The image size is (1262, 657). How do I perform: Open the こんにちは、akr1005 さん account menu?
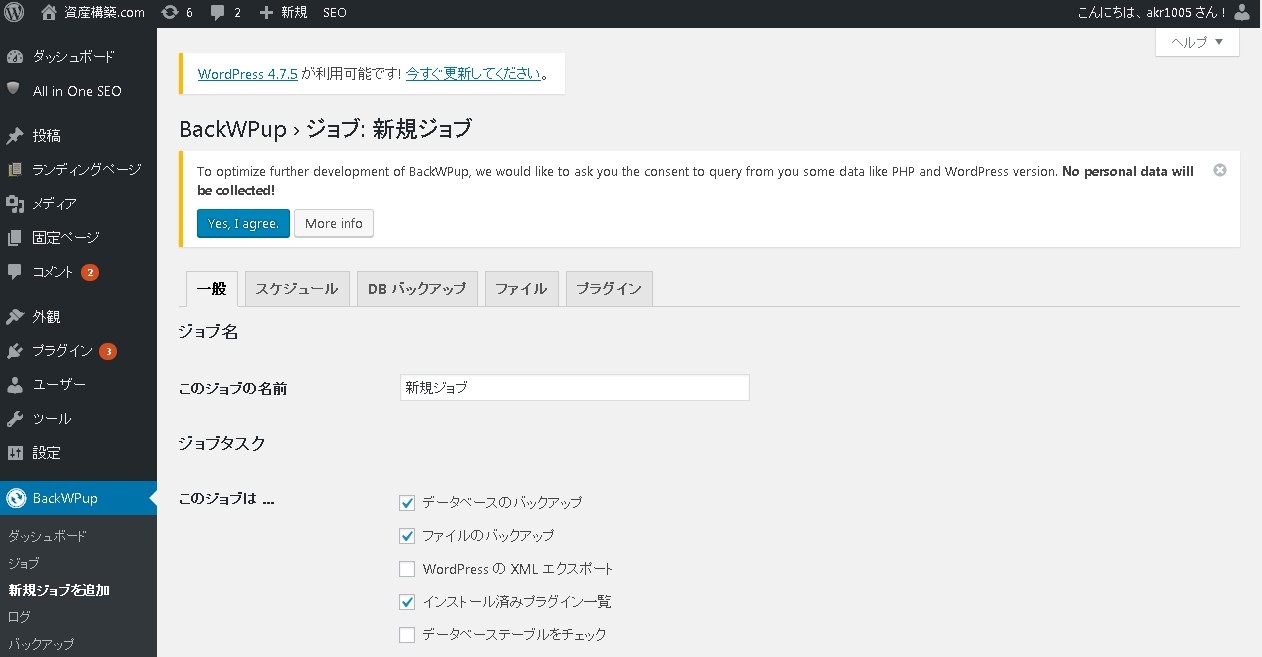[1164, 13]
